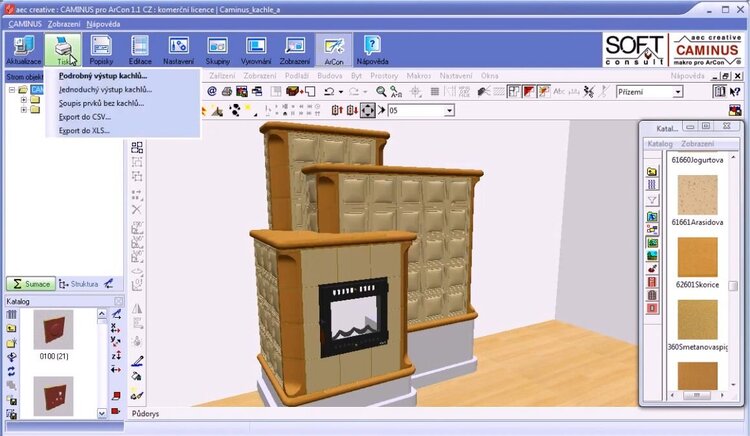This screenshot has height=436, width=750.
Task: Click the y-axis move icon
Action: (x=116, y=341)
